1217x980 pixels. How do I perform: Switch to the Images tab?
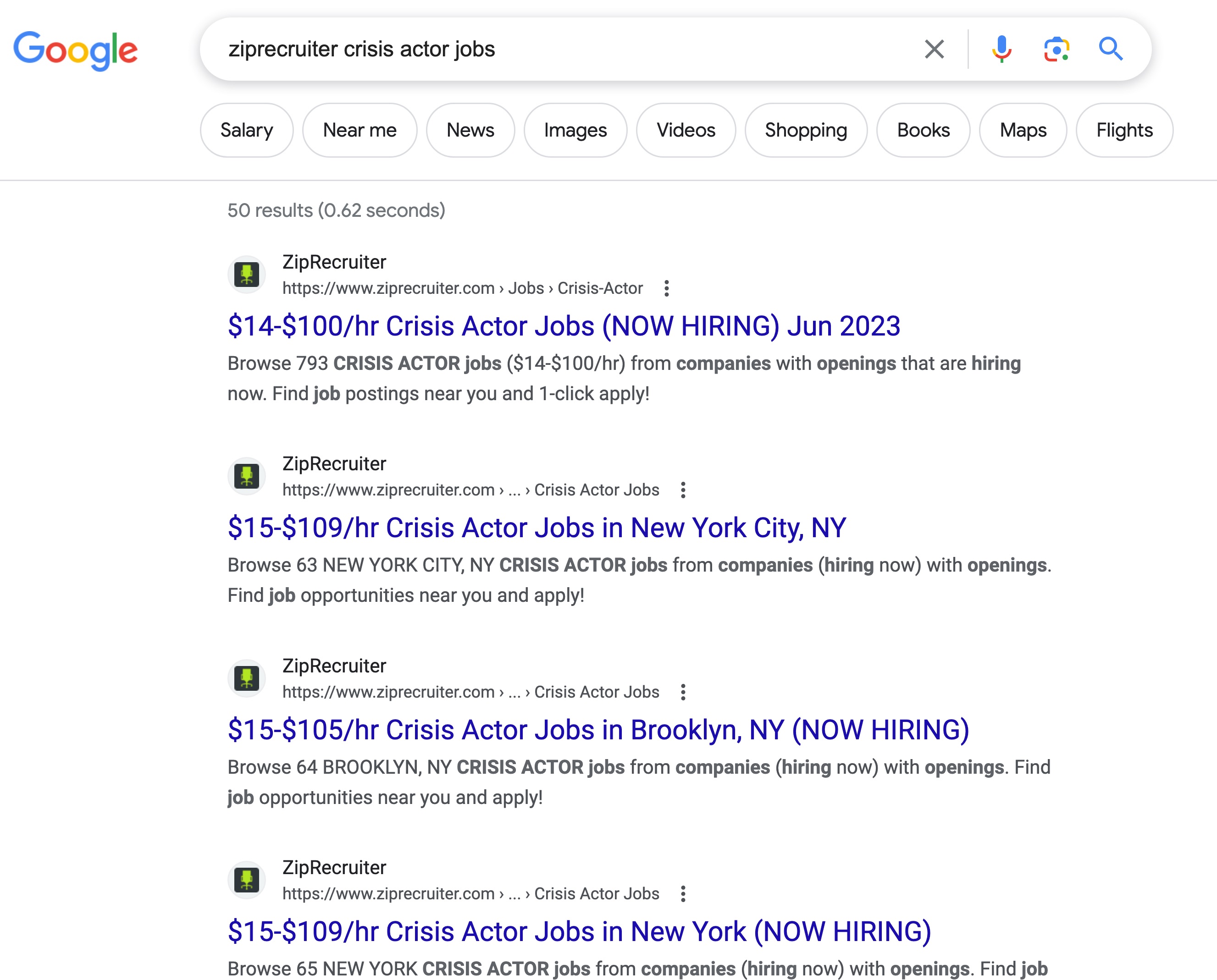[x=575, y=130]
